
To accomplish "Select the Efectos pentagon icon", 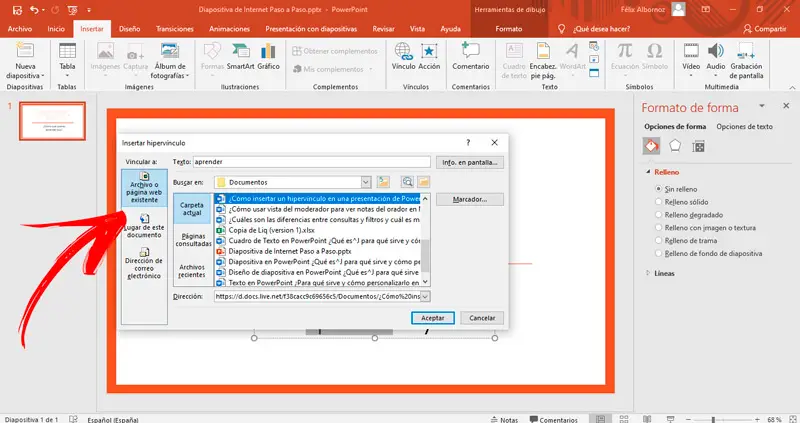I will tap(674, 146).
